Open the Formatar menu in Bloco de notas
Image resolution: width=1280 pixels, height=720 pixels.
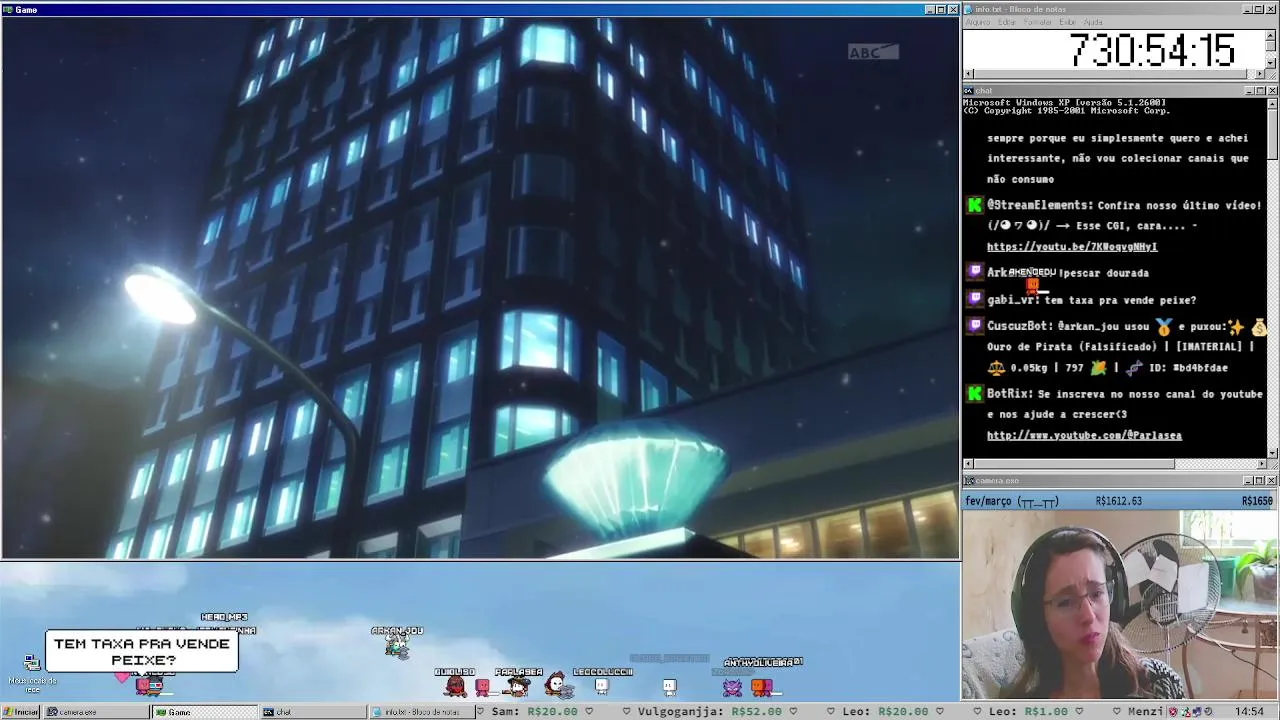[1038, 22]
